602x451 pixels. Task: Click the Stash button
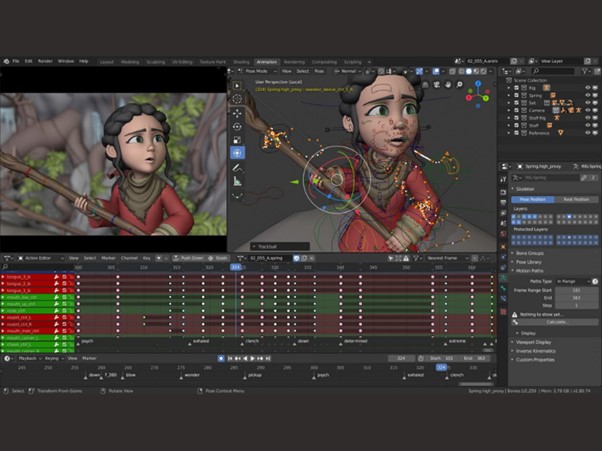[218, 258]
